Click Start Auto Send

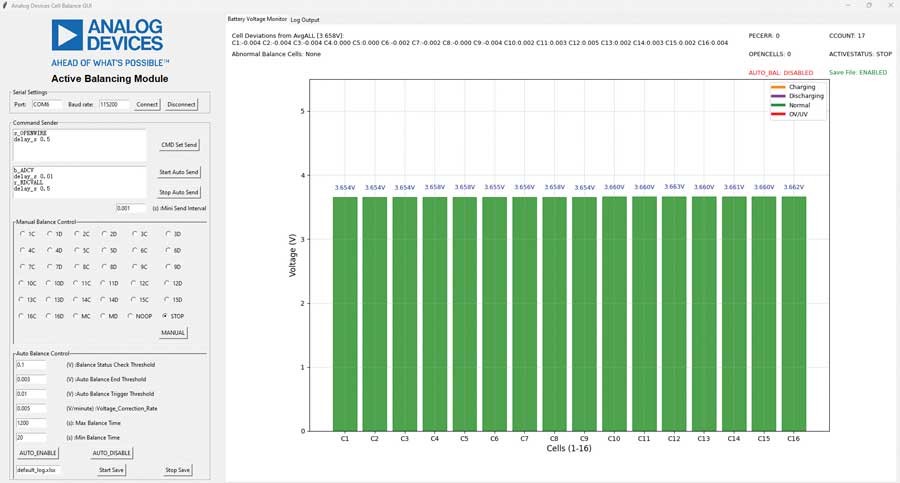tap(179, 172)
